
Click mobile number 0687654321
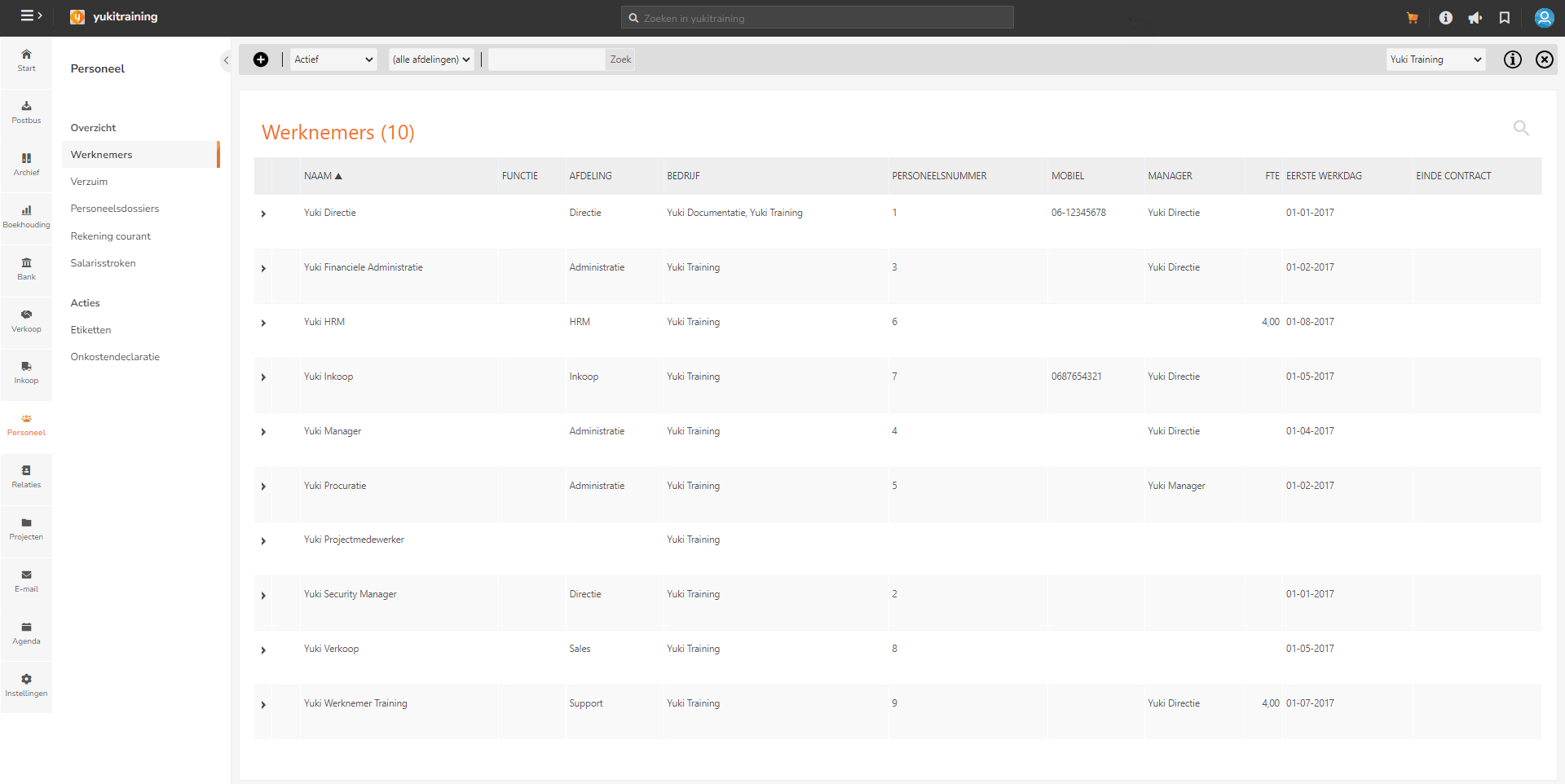pyautogui.click(x=1076, y=377)
